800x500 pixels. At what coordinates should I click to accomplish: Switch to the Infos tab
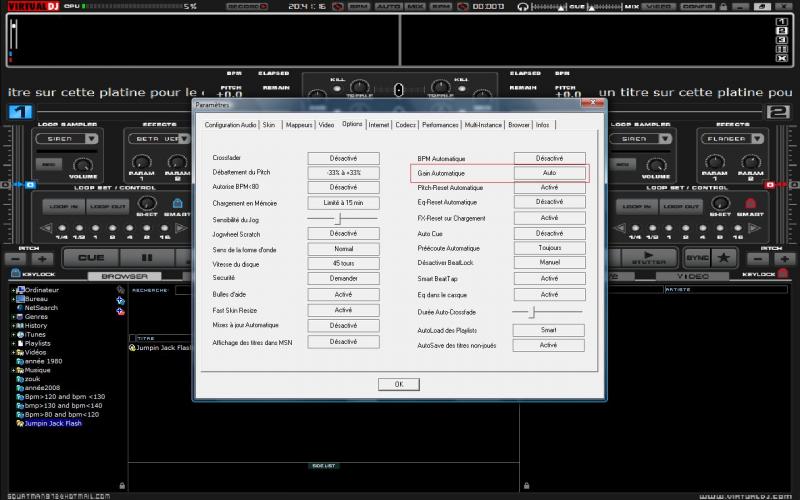(542, 124)
